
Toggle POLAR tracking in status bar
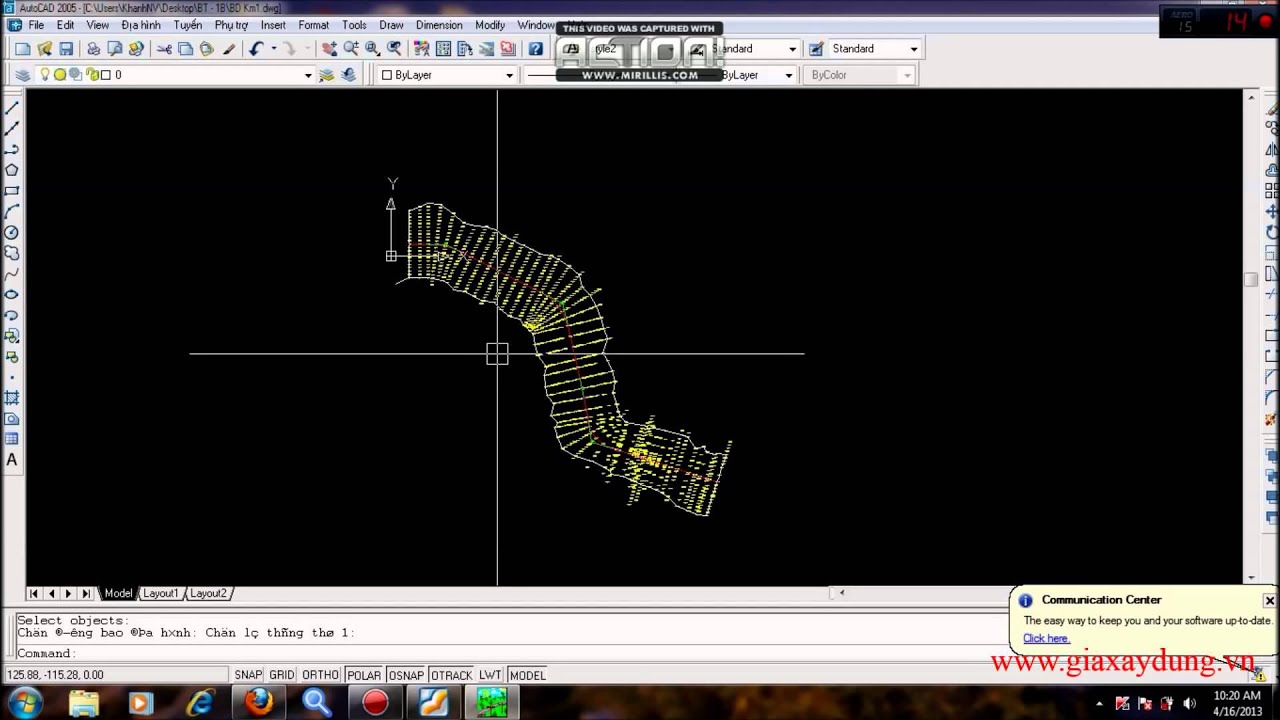click(364, 675)
